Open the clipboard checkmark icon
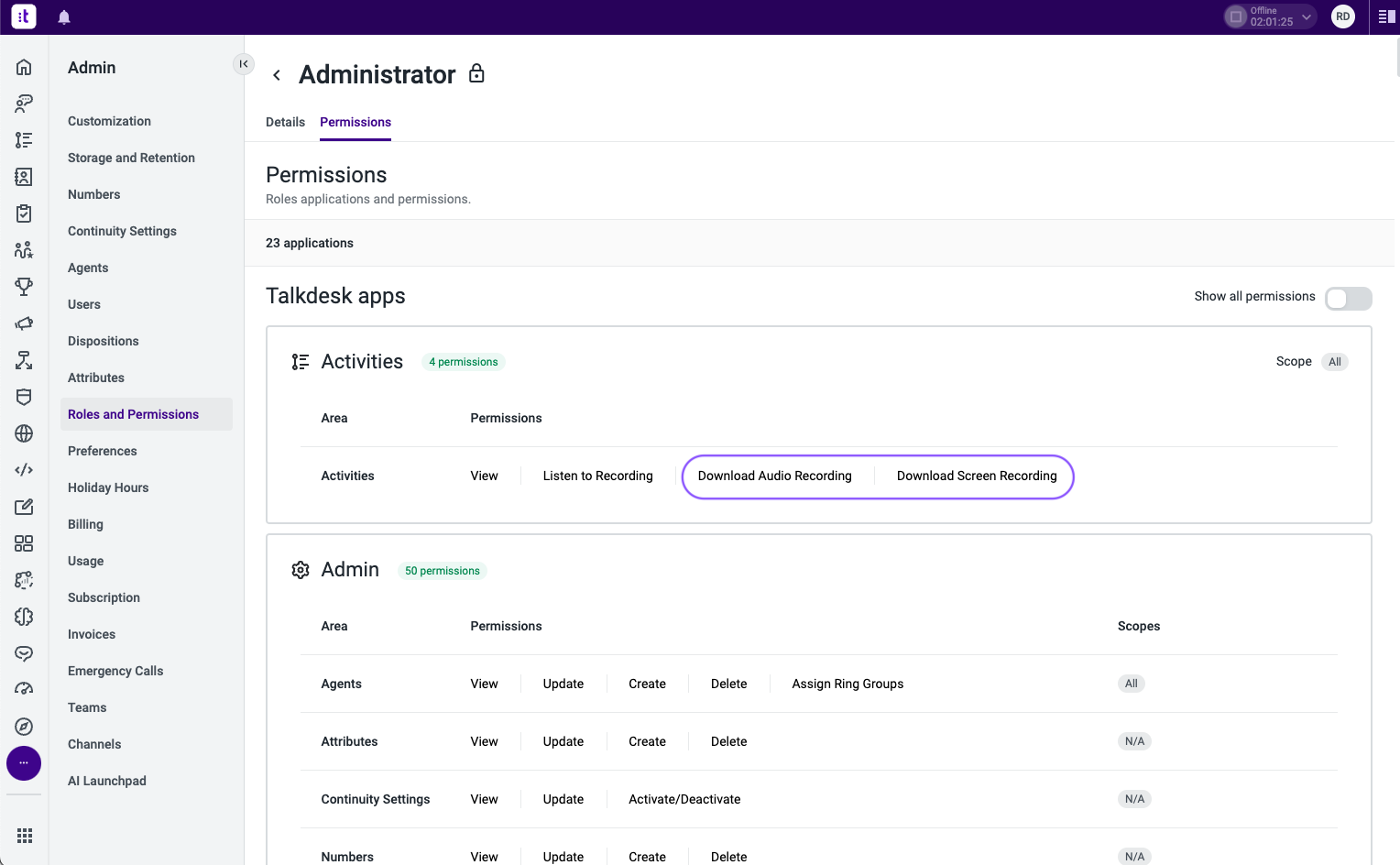Viewport: 1400px width, 865px height. [x=24, y=214]
